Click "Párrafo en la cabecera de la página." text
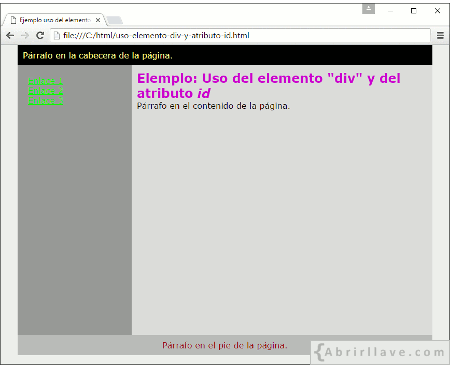The height and width of the screenshot is (369, 453). (98, 56)
